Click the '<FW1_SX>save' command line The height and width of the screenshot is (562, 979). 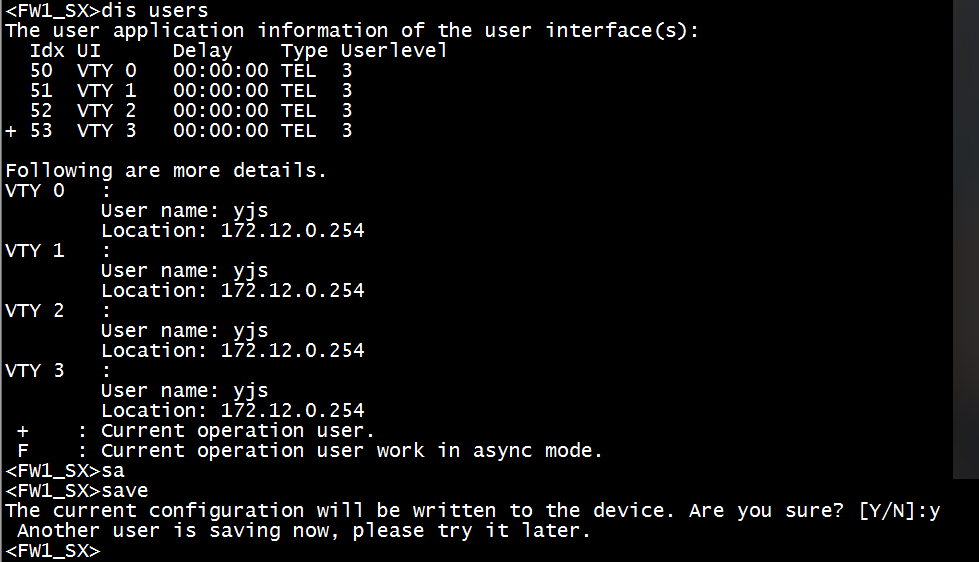point(76,490)
